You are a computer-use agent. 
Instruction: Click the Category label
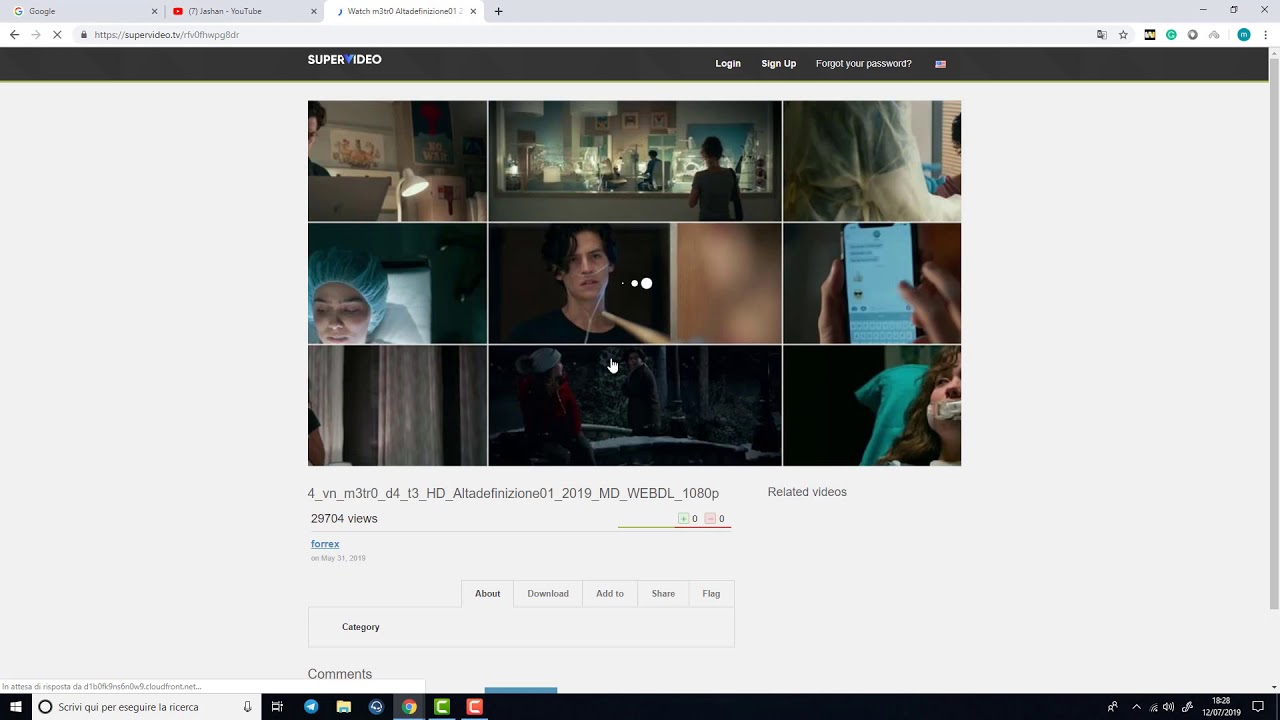pyautogui.click(x=361, y=627)
